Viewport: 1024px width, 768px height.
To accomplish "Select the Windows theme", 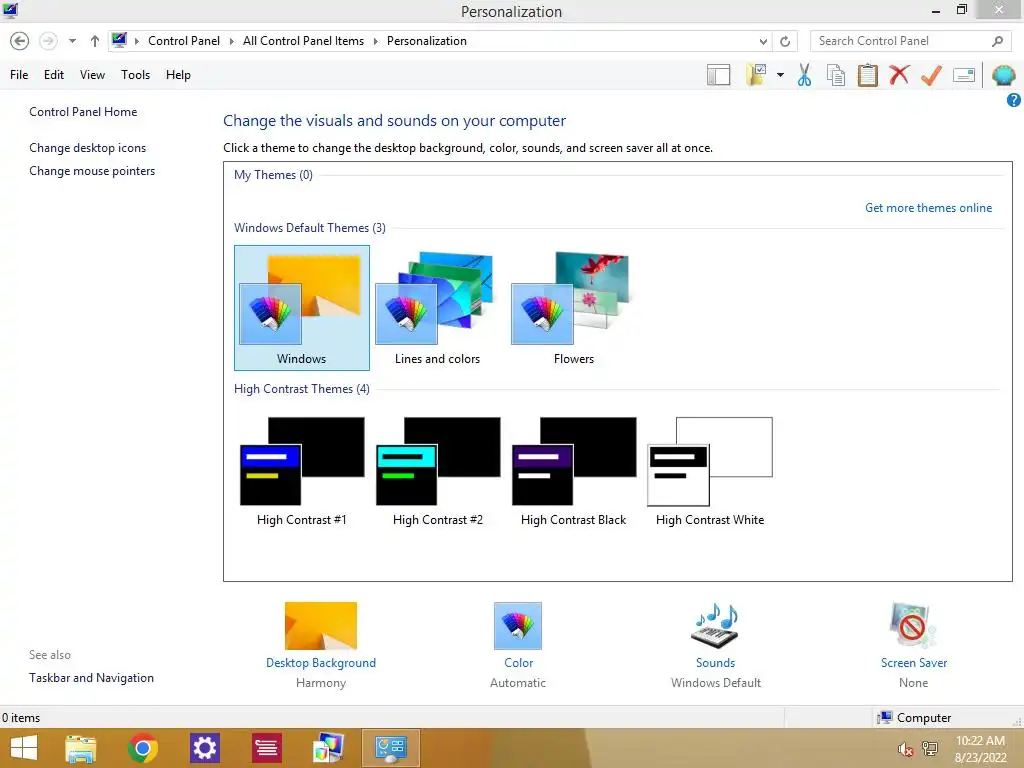I will pyautogui.click(x=302, y=308).
